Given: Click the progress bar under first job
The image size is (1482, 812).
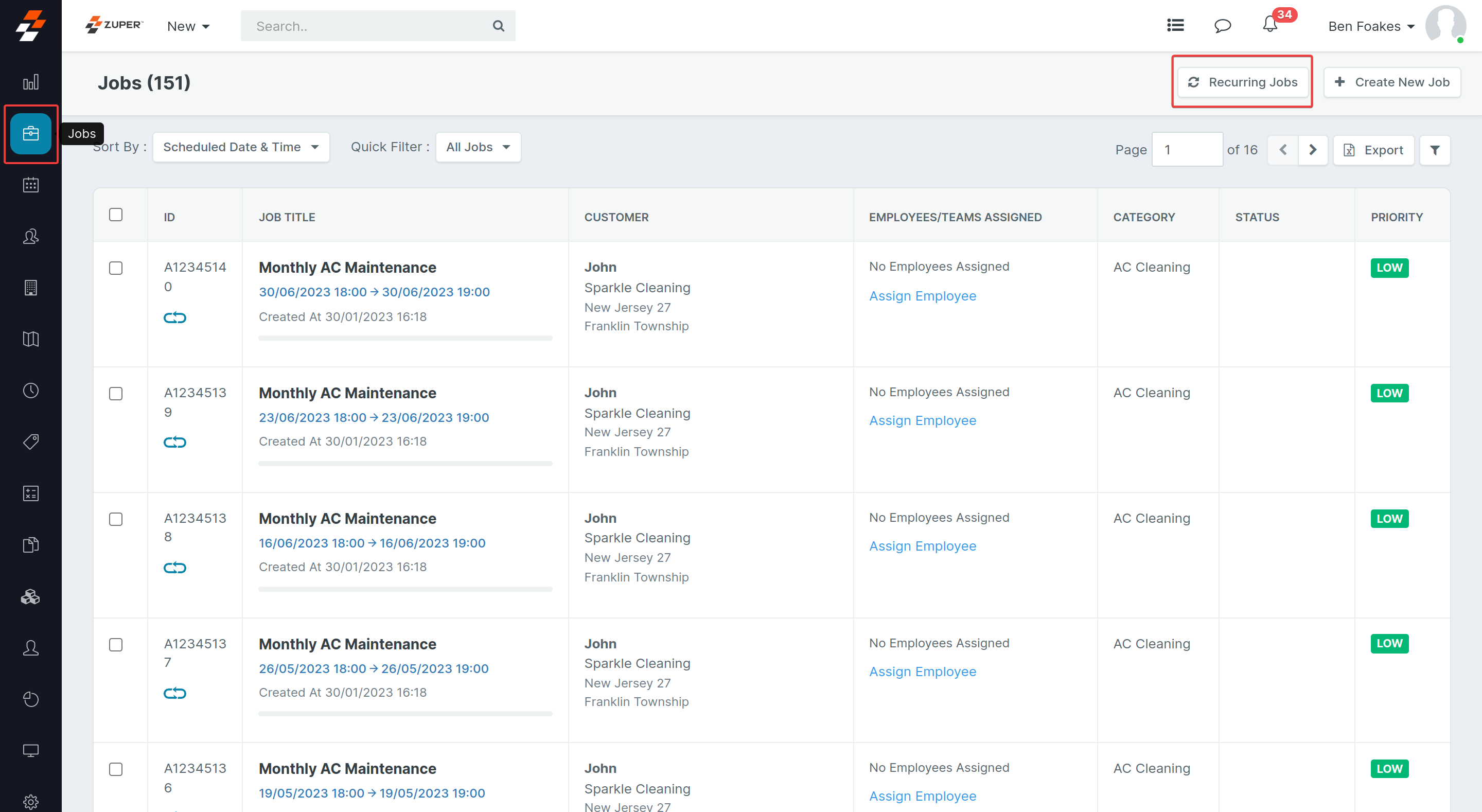Looking at the screenshot, I should tap(405, 339).
